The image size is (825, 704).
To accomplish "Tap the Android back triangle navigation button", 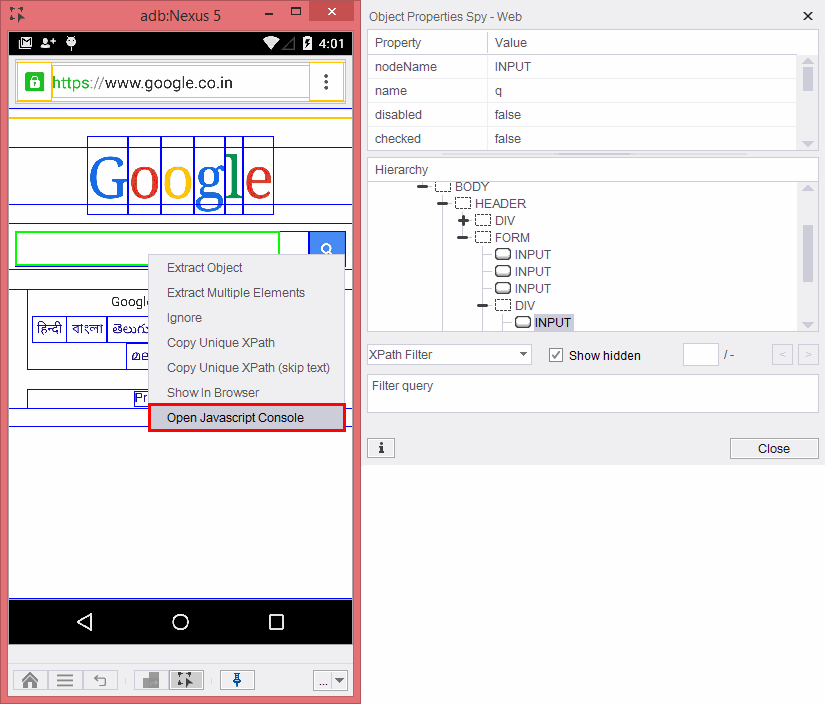I will point(85,622).
